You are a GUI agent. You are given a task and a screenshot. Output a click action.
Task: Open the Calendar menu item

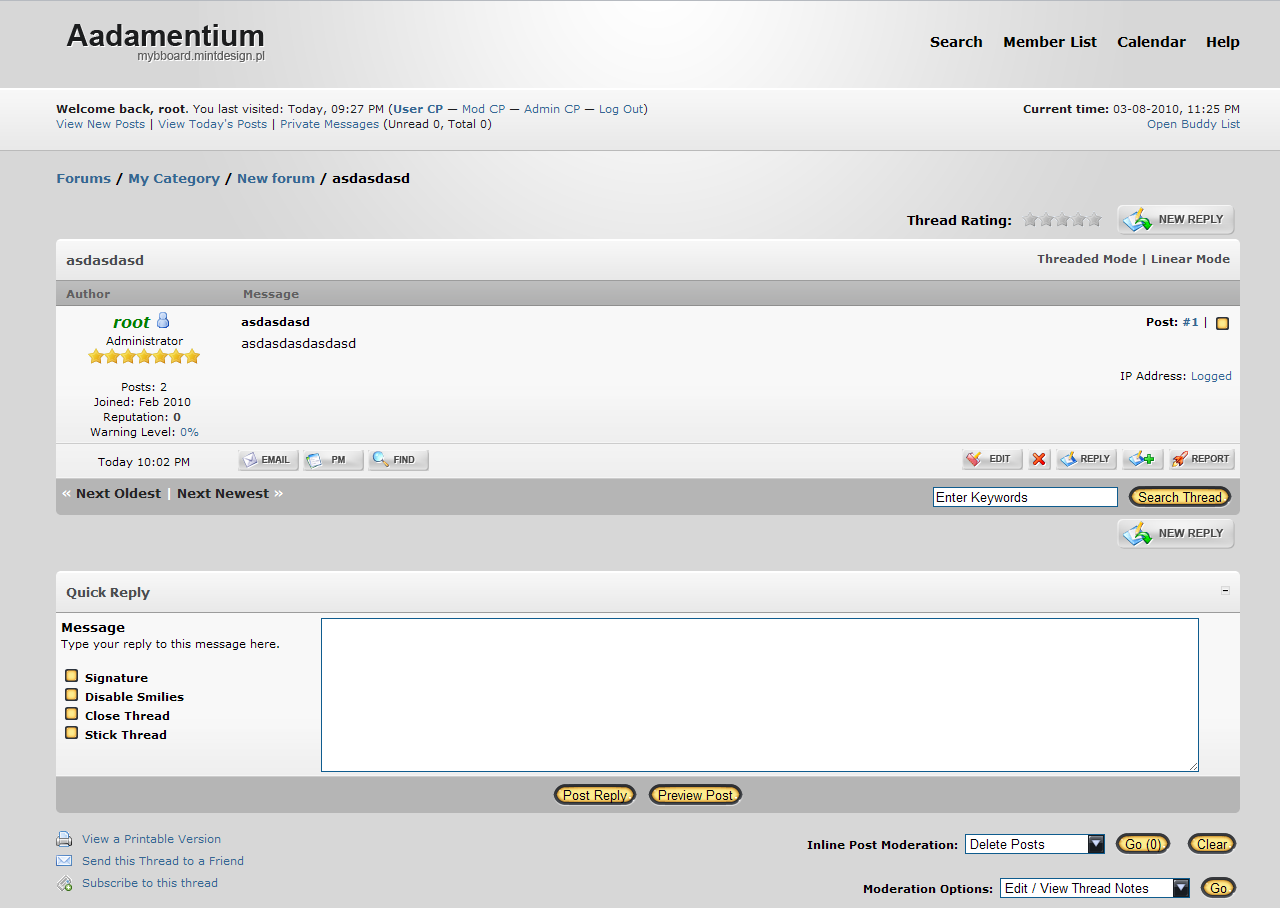1151,42
